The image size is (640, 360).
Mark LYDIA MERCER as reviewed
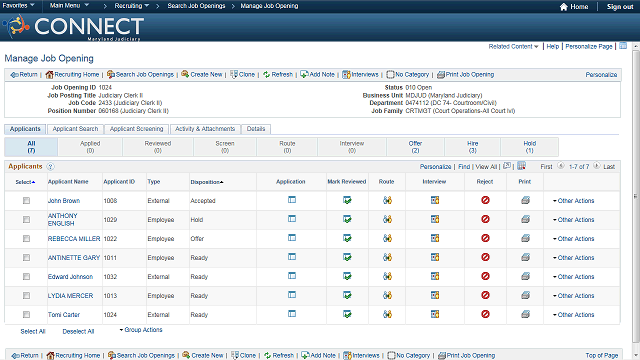347,295
